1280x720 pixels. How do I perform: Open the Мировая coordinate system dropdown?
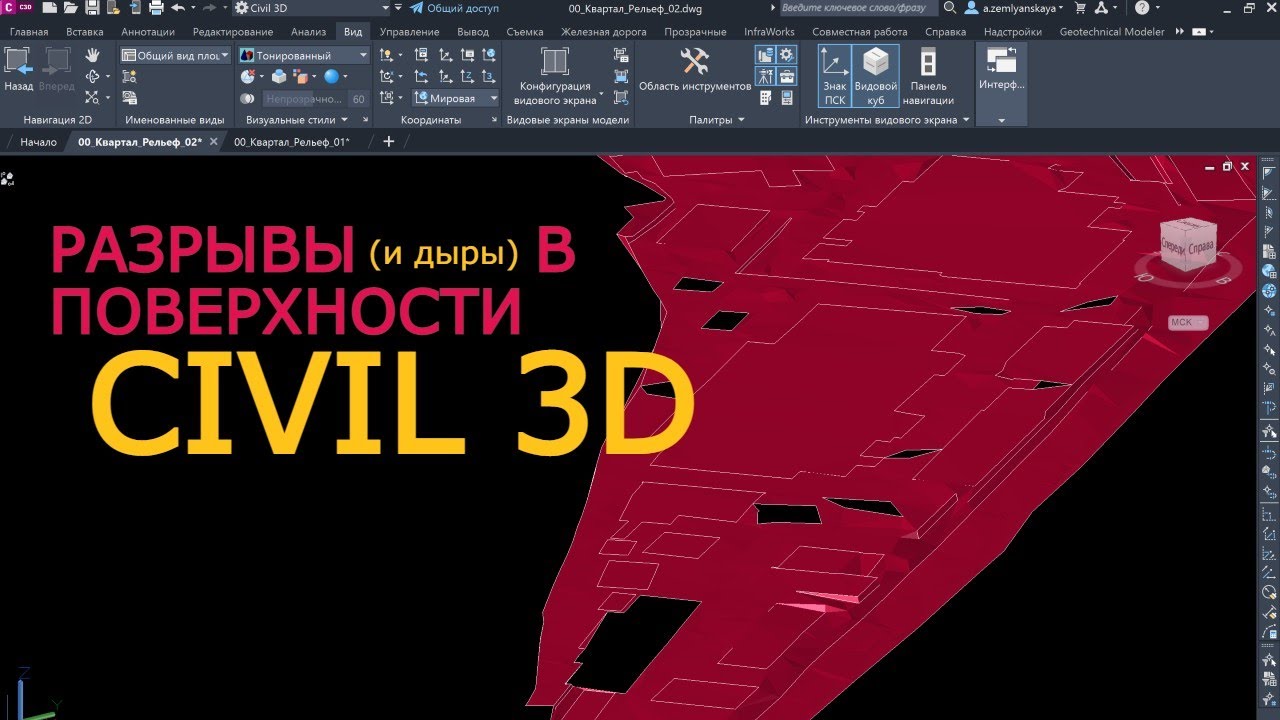coord(455,98)
